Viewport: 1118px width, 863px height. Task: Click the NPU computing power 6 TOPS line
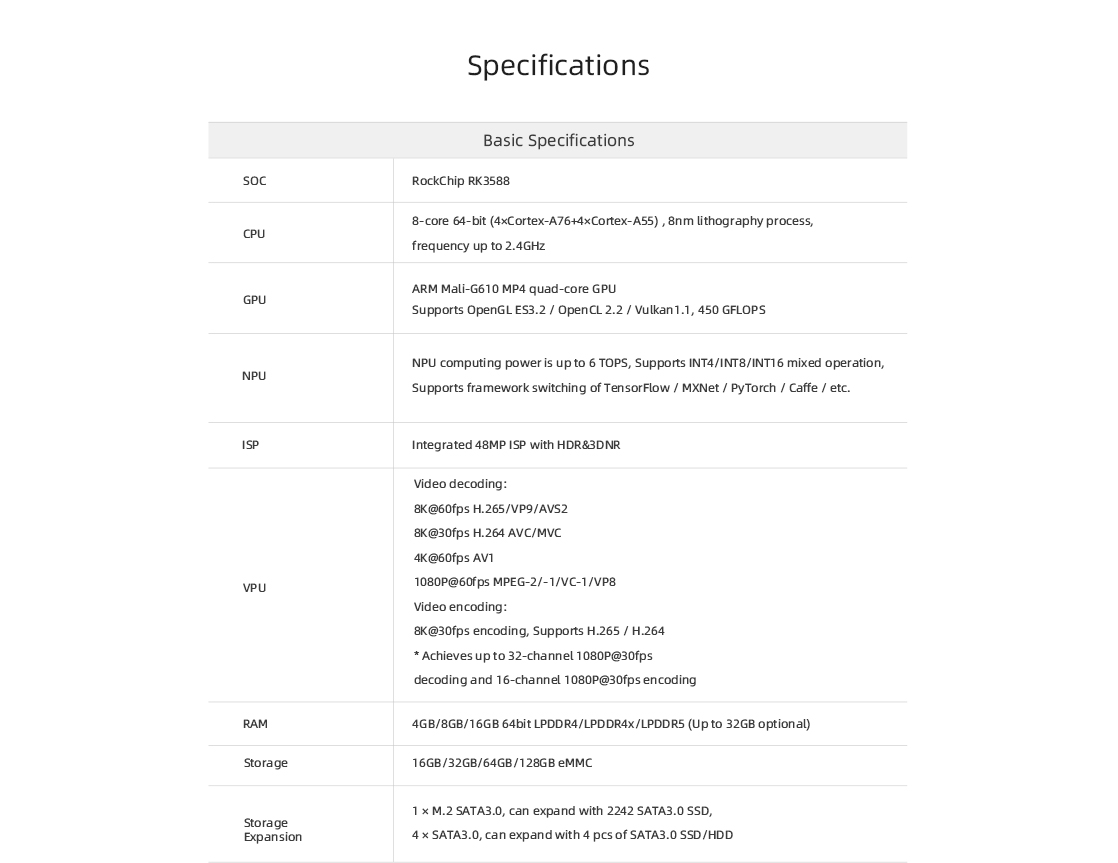tap(647, 363)
